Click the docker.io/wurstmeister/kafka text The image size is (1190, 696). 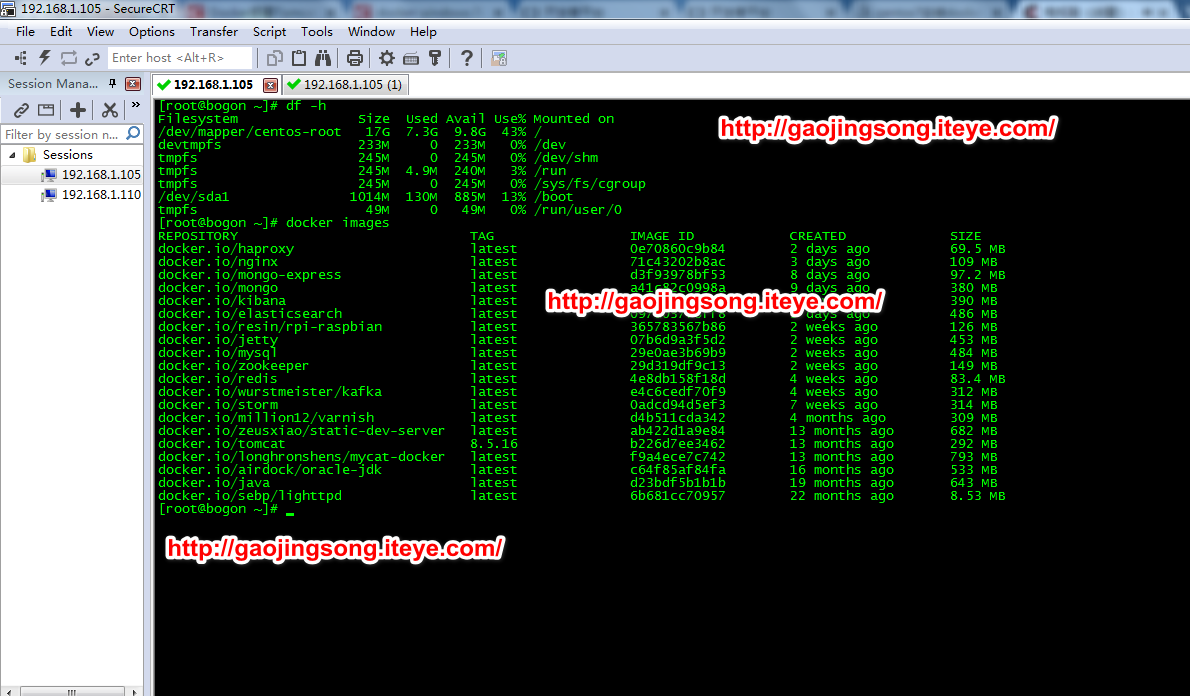point(270,392)
